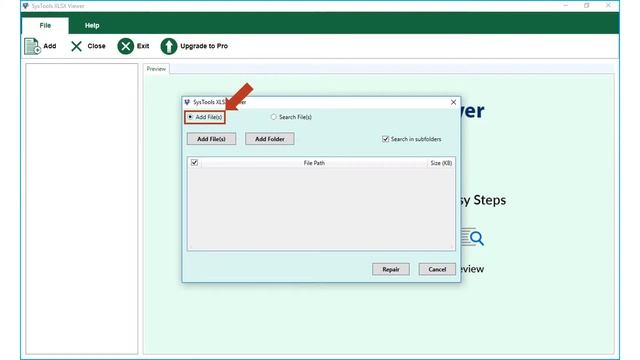Screen dimensions: 640x360
Task: Click the Upgrade to Pro arrow icon
Action: [169, 46]
